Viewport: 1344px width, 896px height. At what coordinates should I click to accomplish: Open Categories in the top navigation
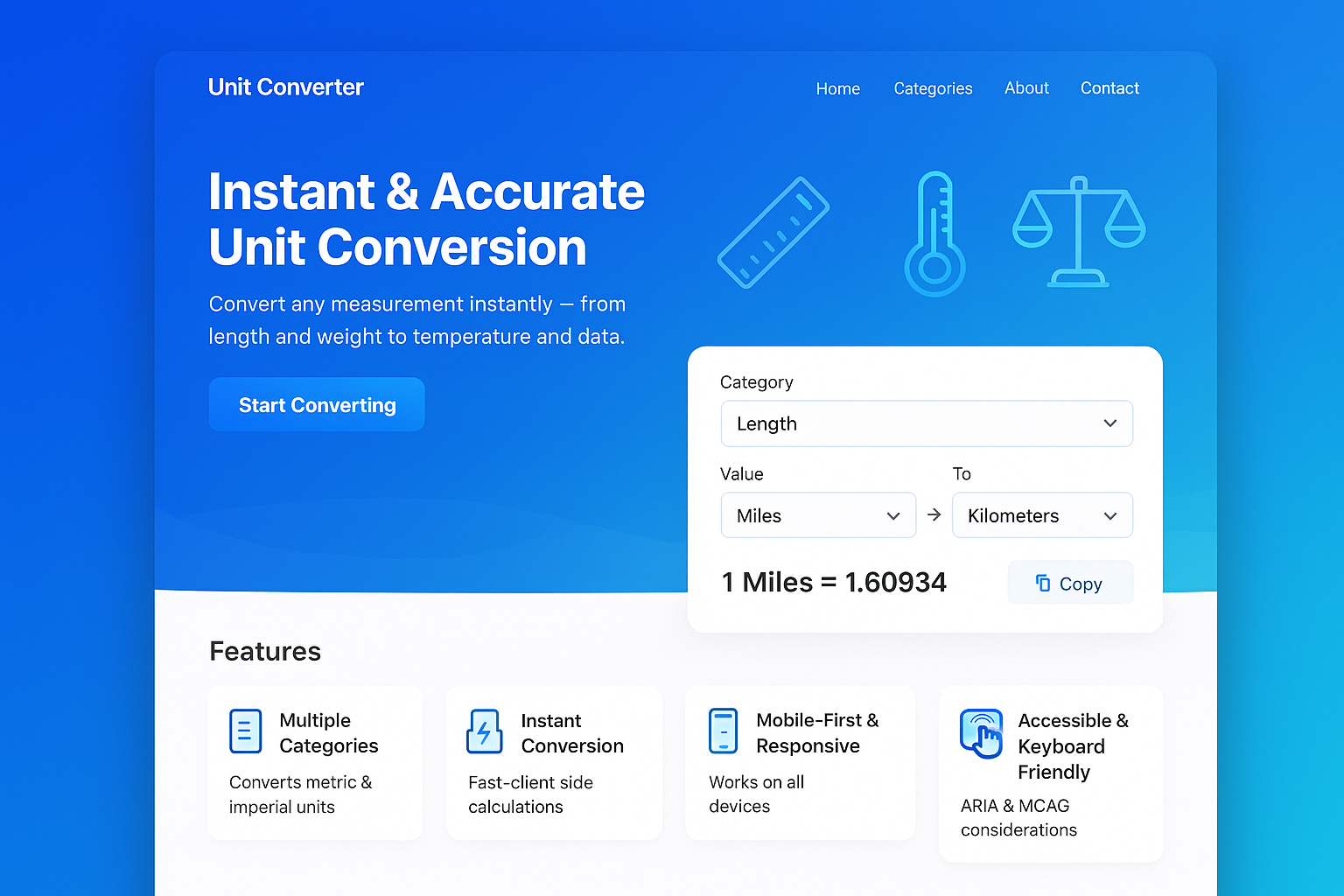click(x=933, y=88)
